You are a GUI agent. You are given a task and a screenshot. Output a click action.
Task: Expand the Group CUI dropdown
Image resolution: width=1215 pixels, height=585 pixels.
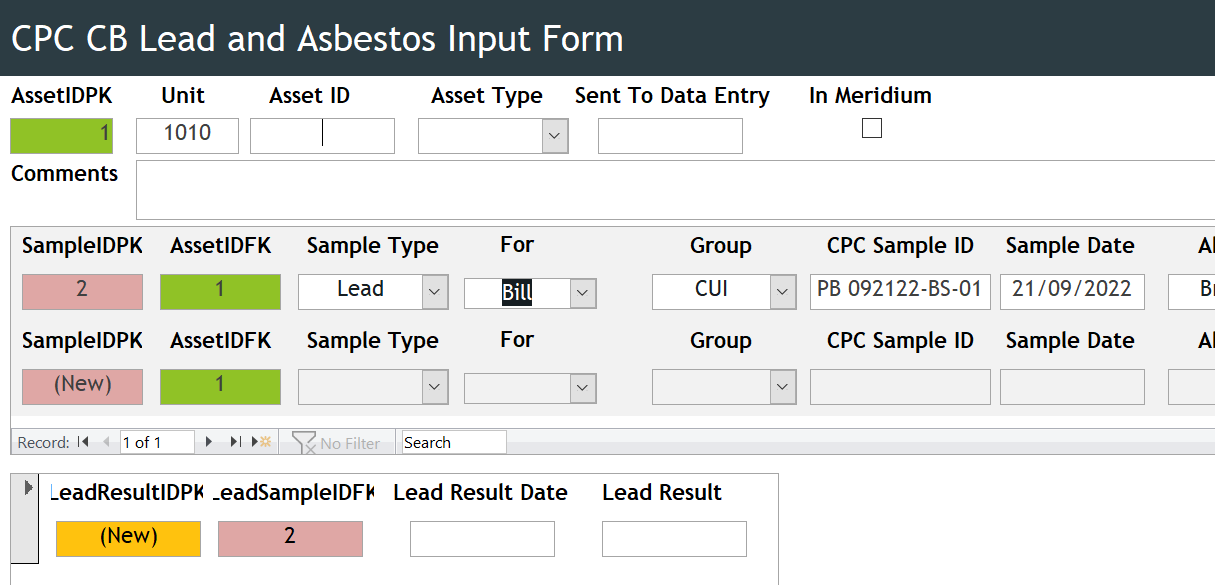click(783, 291)
